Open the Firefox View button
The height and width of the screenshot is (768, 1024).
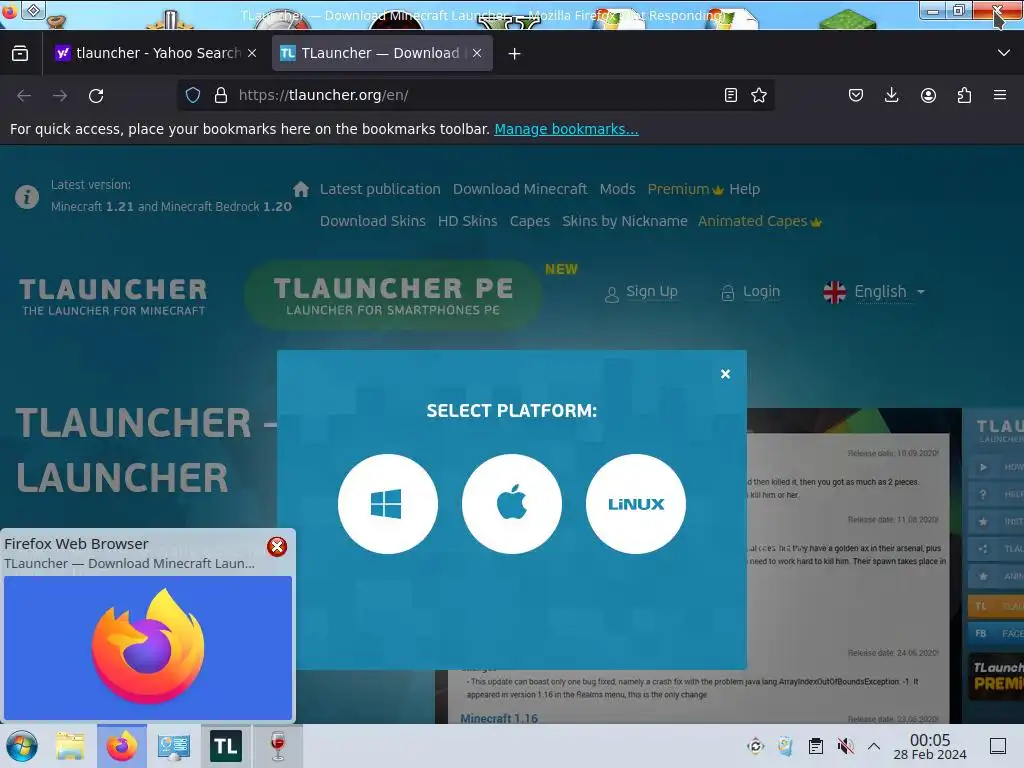[x=20, y=53]
